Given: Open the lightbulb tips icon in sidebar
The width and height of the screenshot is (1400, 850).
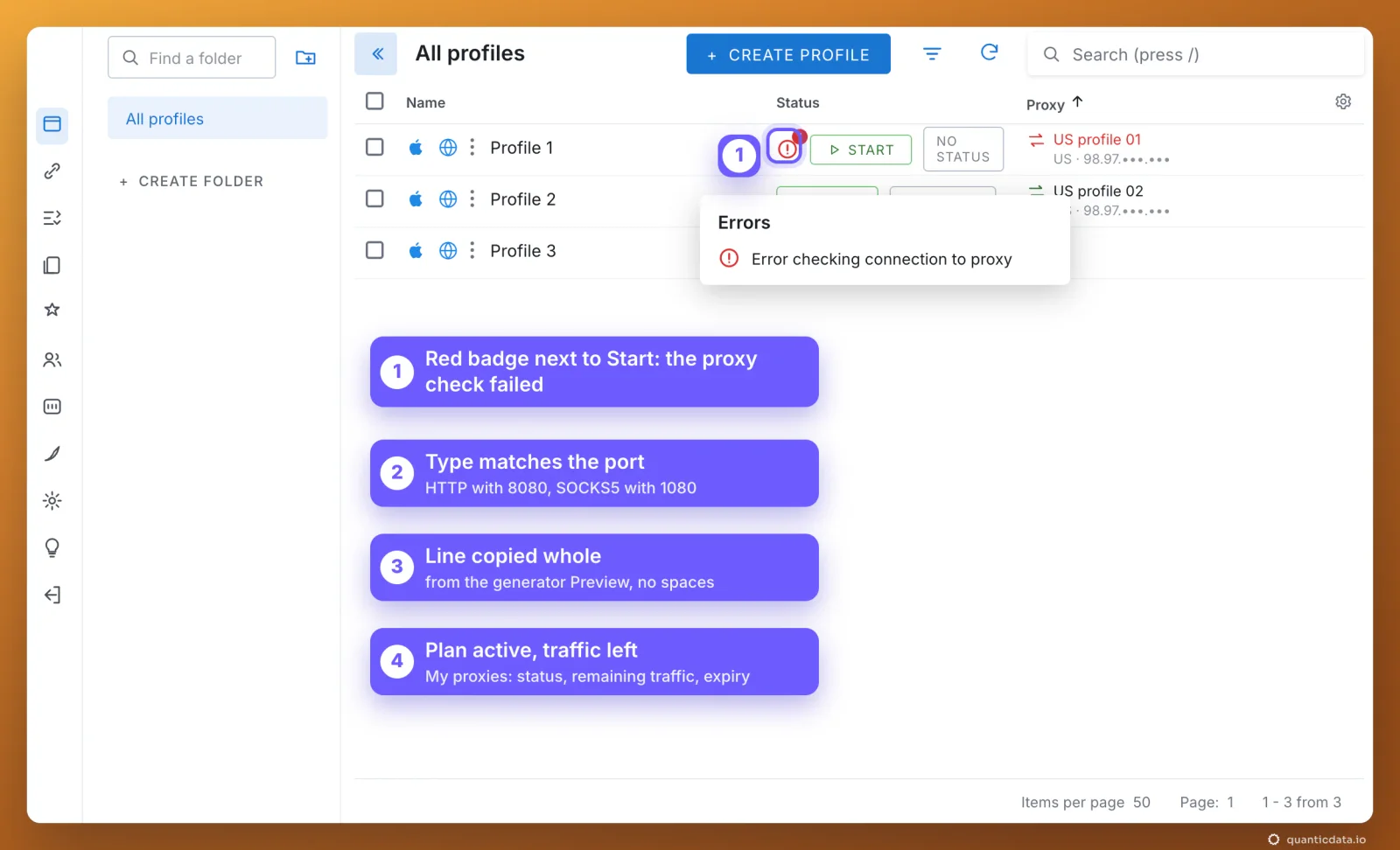Looking at the screenshot, I should point(52,548).
